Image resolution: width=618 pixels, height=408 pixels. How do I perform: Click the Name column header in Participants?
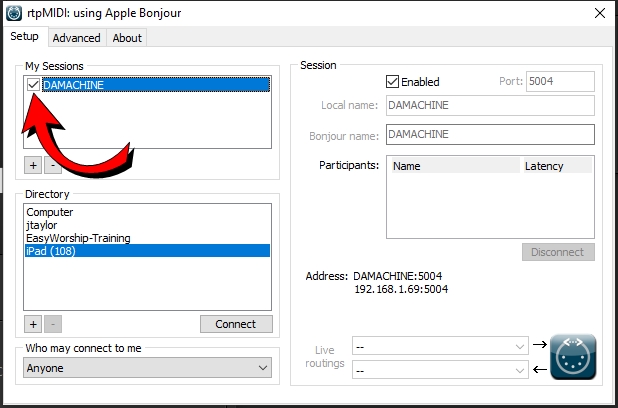click(x=455, y=166)
